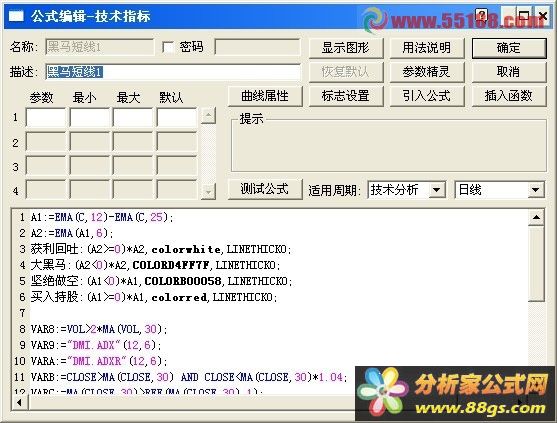Click the 描述 description field
This screenshot has height=423, width=557.
(173, 72)
